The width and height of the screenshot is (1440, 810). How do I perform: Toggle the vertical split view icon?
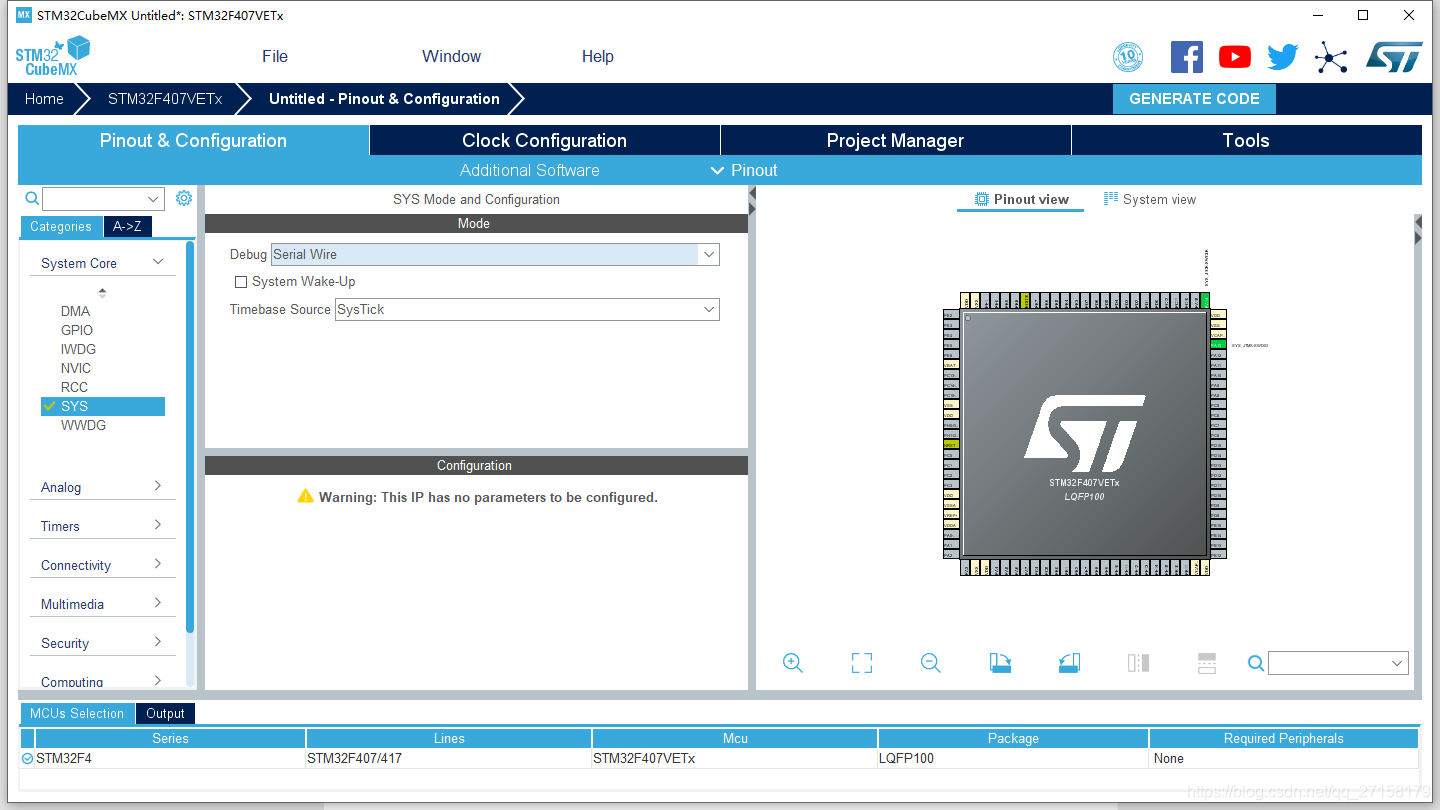pos(1138,663)
